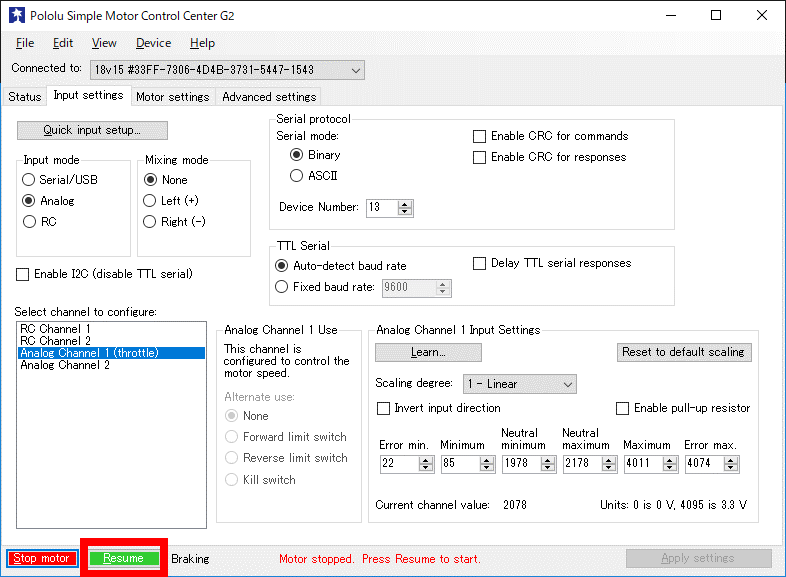
Task: Click the Error max. value field
Action: coord(705,464)
